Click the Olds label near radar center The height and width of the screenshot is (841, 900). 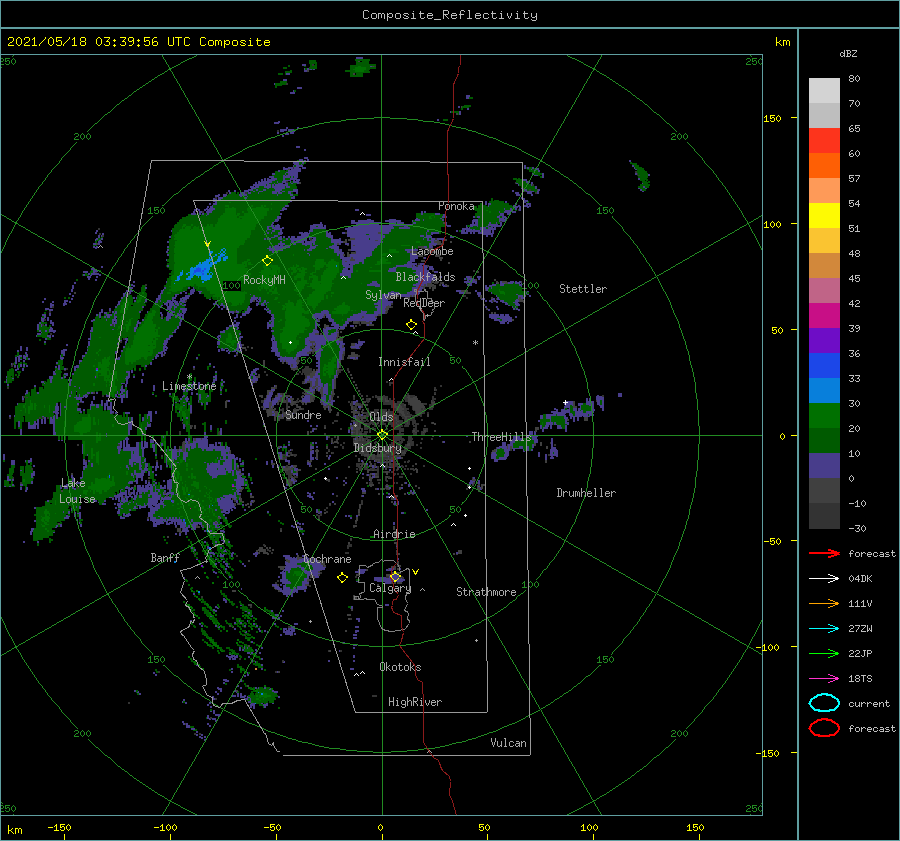(x=381, y=417)
